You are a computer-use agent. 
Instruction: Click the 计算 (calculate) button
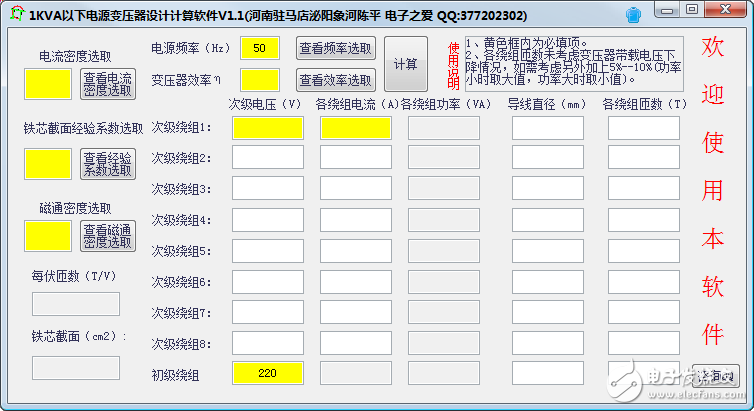[x=406, y=64]
